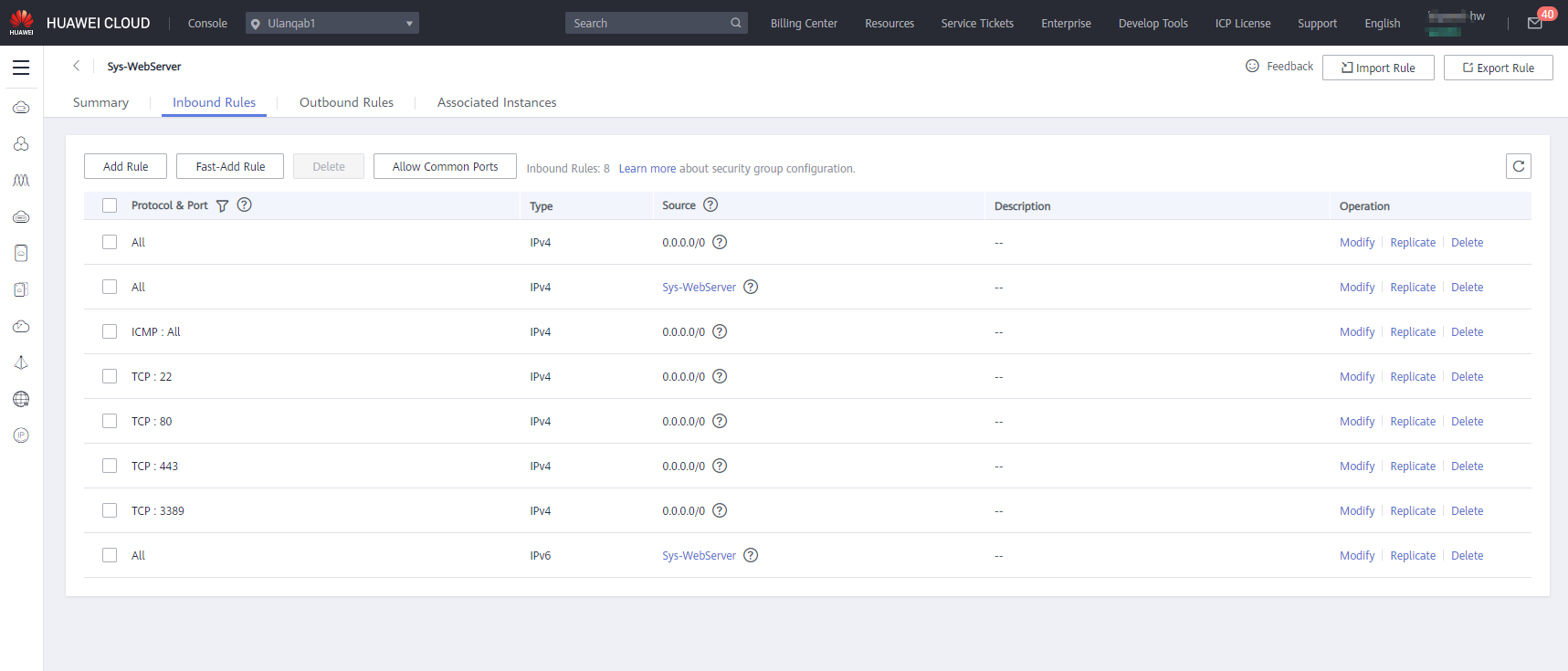Open the mail notifications envelope icon
Viewport: 1568px width, 671px height.
(x=1535, y=24)
